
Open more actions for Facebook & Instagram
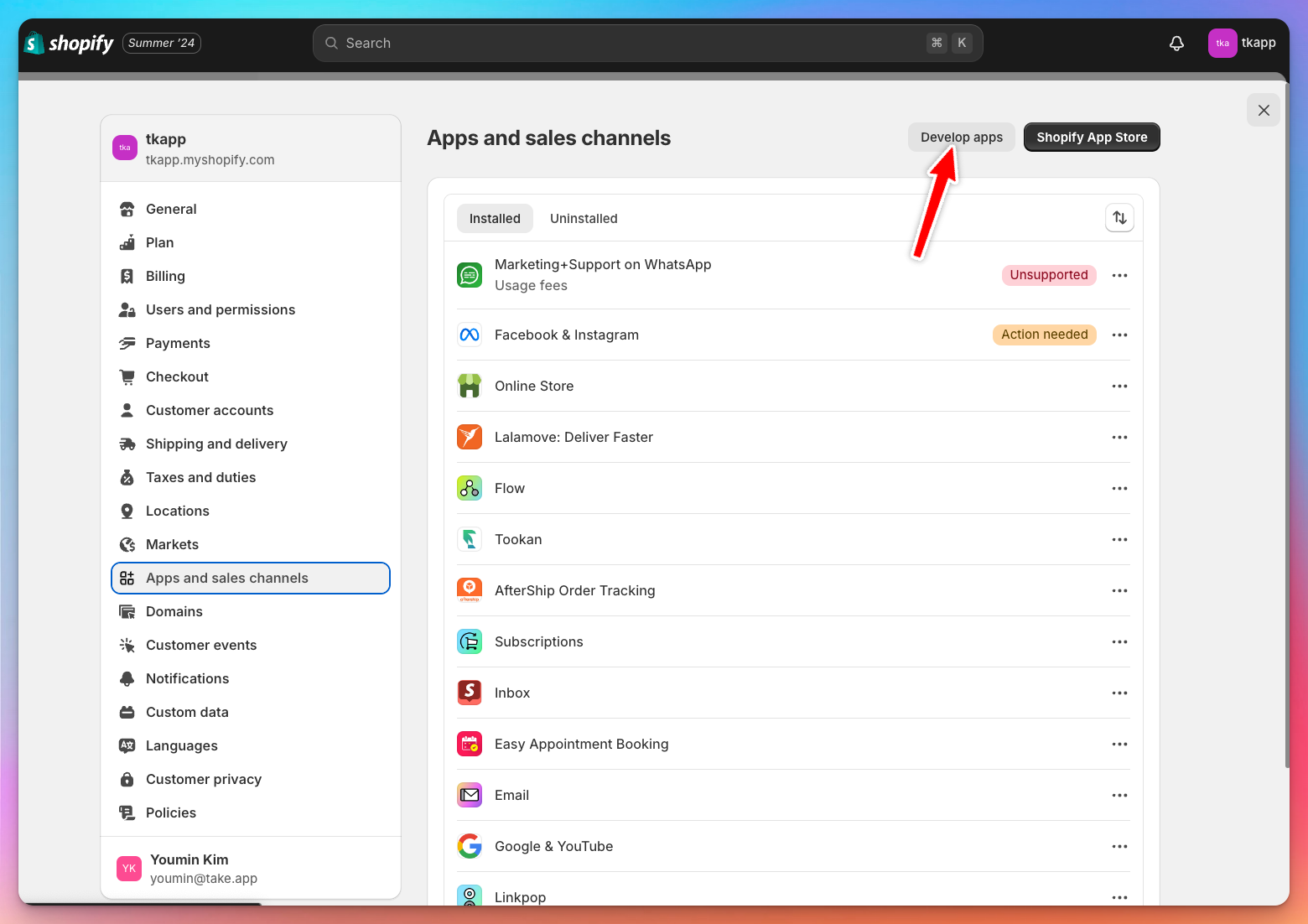(1119, 335)
